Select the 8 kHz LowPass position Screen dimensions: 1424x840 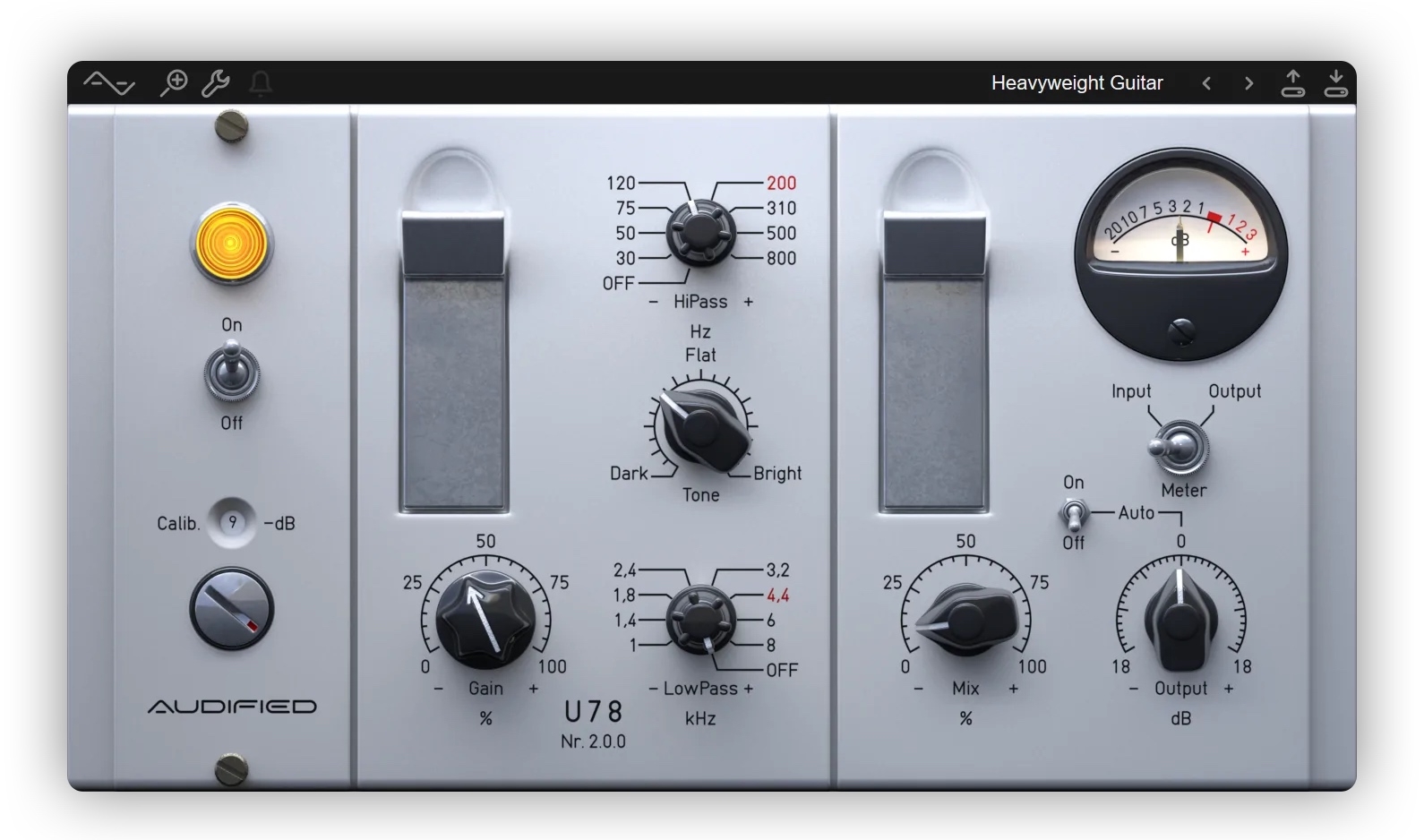pos(770,645)
